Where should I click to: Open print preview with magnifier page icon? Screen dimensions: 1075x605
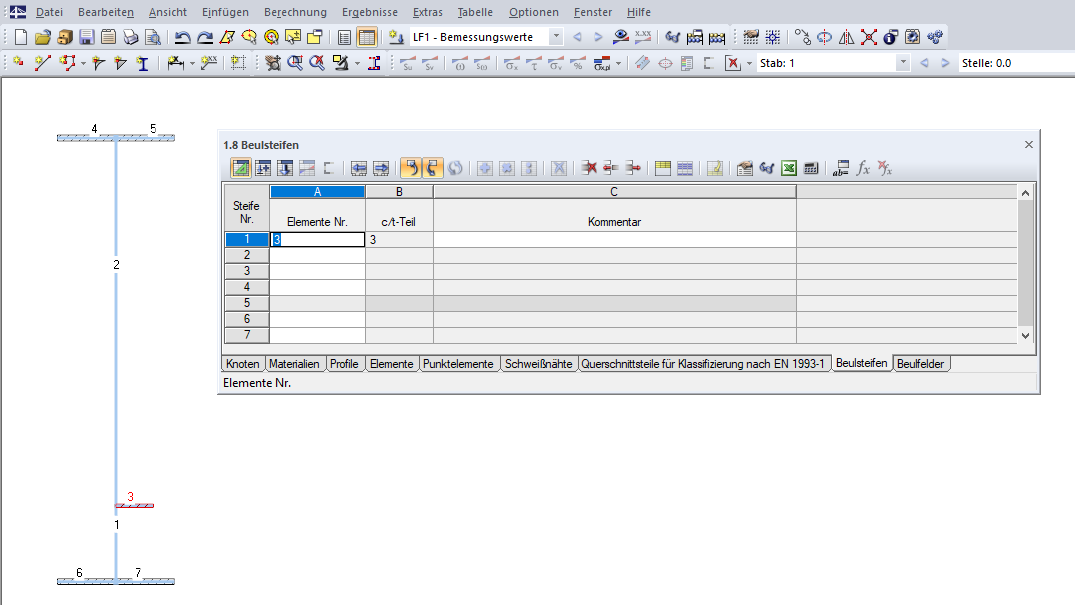pyautogui.click(x=152, y=37)
